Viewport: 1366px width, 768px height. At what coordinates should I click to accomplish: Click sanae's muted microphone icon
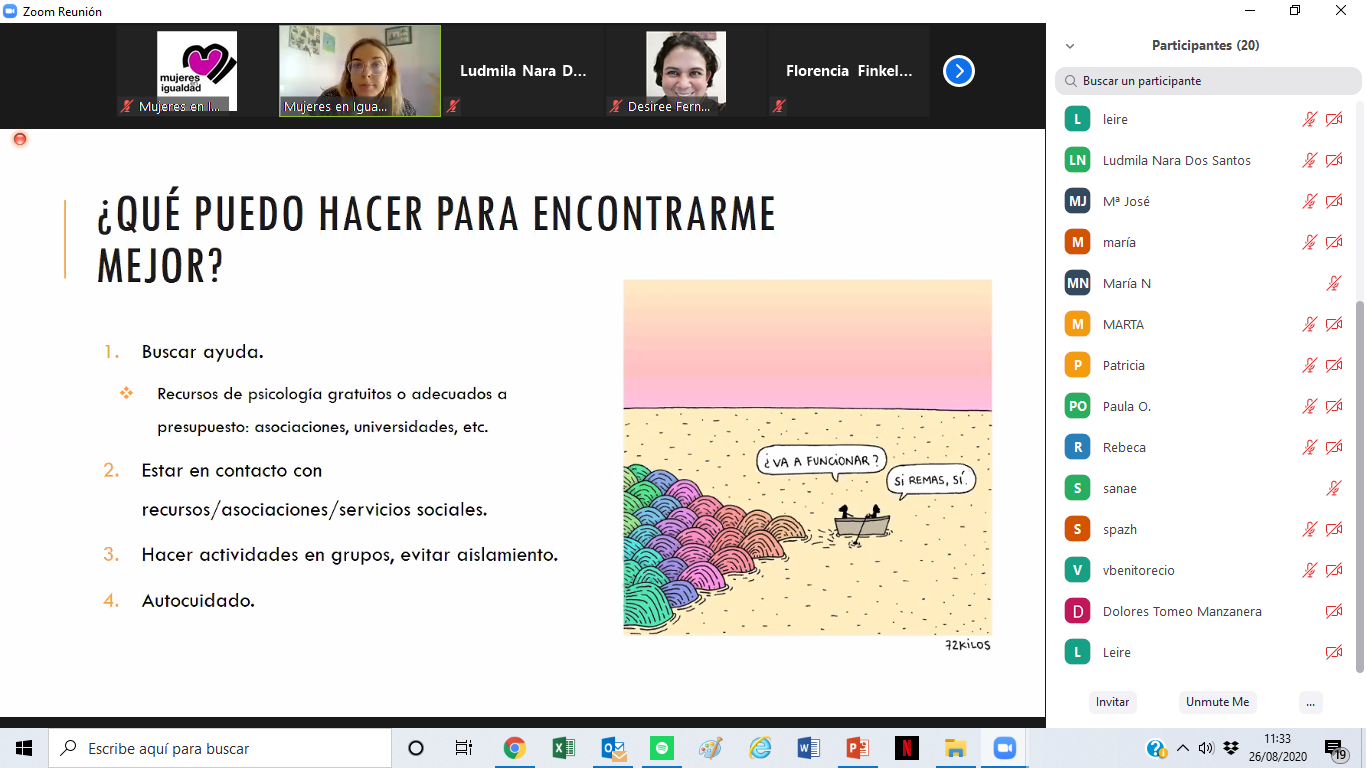(x=1333, y=488)
